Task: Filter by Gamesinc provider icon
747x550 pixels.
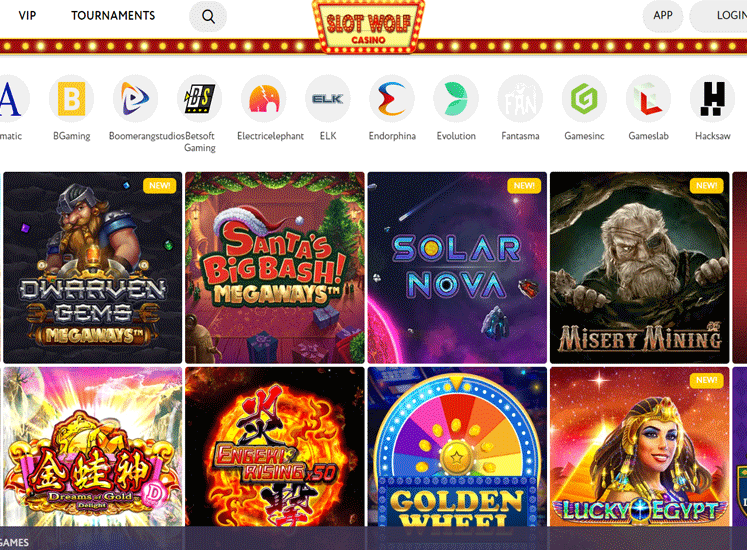Action: 584,99
